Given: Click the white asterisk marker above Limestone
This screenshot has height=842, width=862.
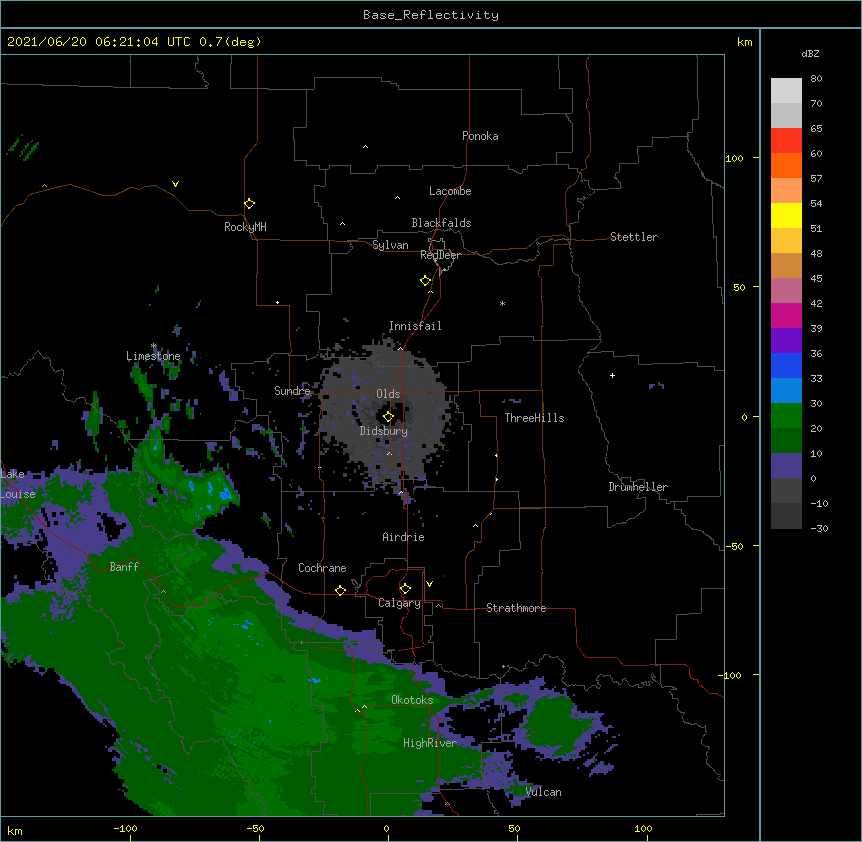Looking at the screenshot, I should point(153,346).
